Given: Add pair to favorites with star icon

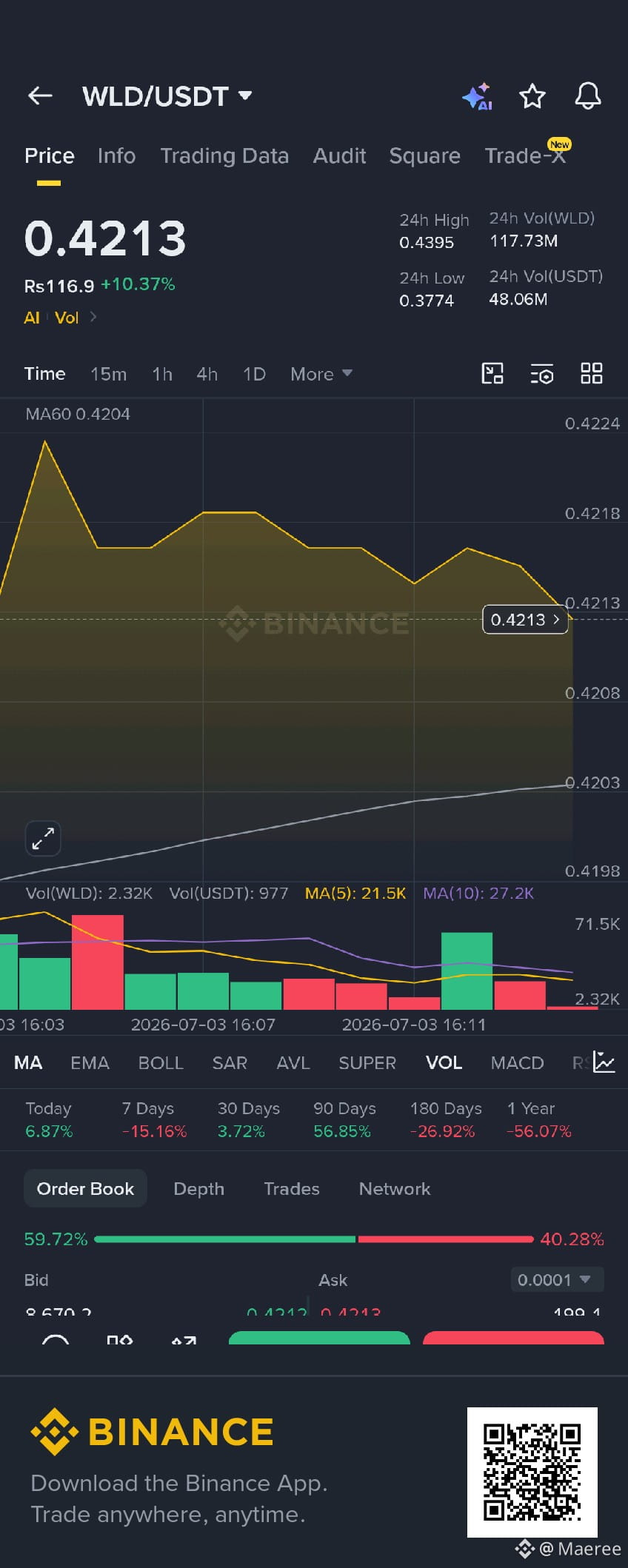Looking at the screenshot, I should click(532, 96).
